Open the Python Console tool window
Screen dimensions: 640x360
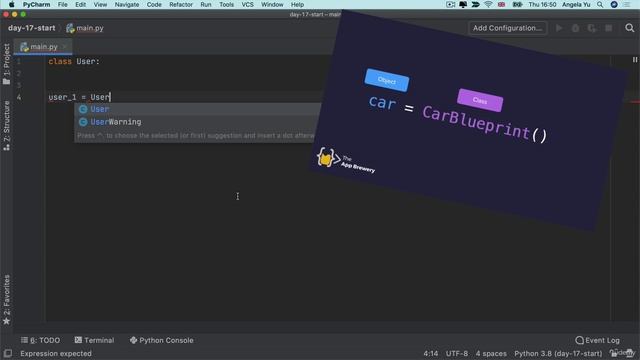coord(162,340)
